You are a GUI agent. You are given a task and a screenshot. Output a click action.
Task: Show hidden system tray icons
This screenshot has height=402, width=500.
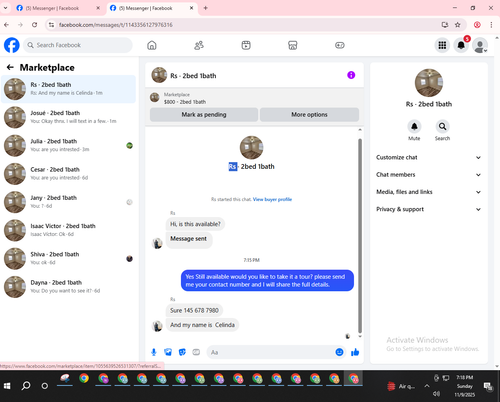click(427, 386)
